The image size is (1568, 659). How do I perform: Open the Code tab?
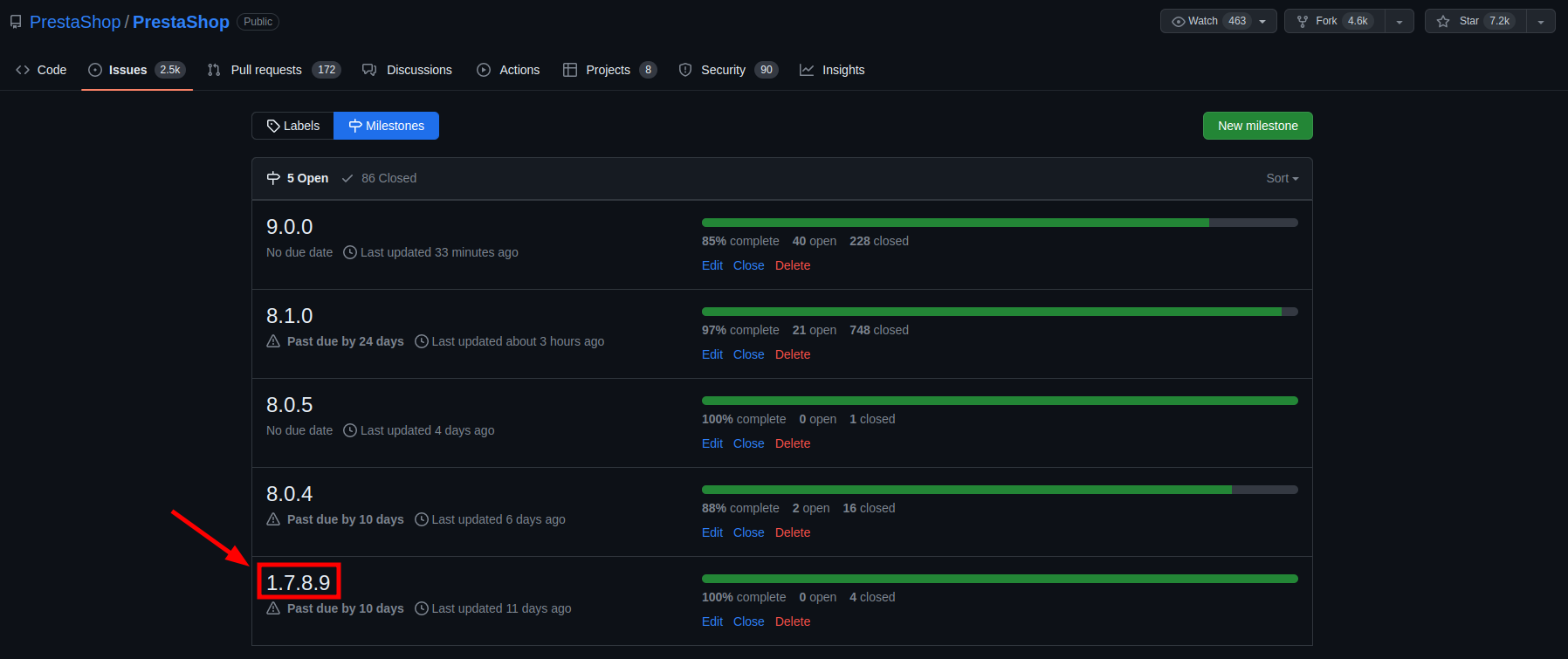[x=41, y=70]
